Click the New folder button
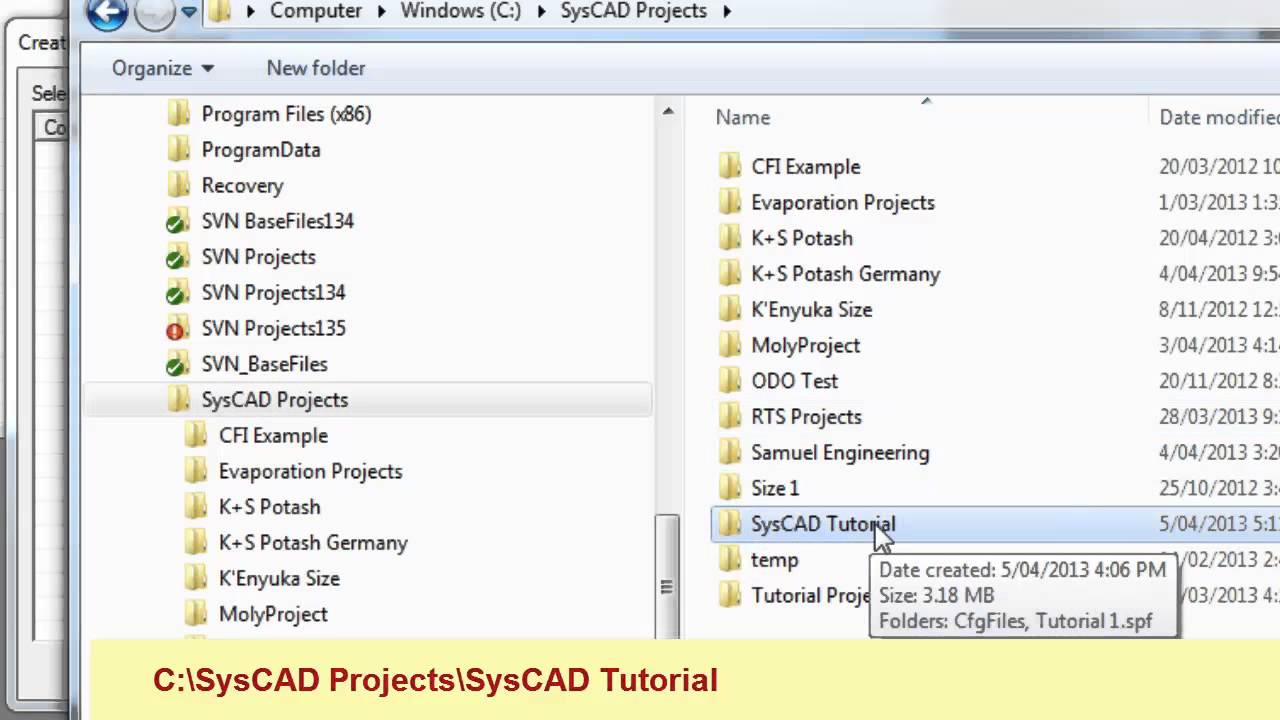 [316, 68]
